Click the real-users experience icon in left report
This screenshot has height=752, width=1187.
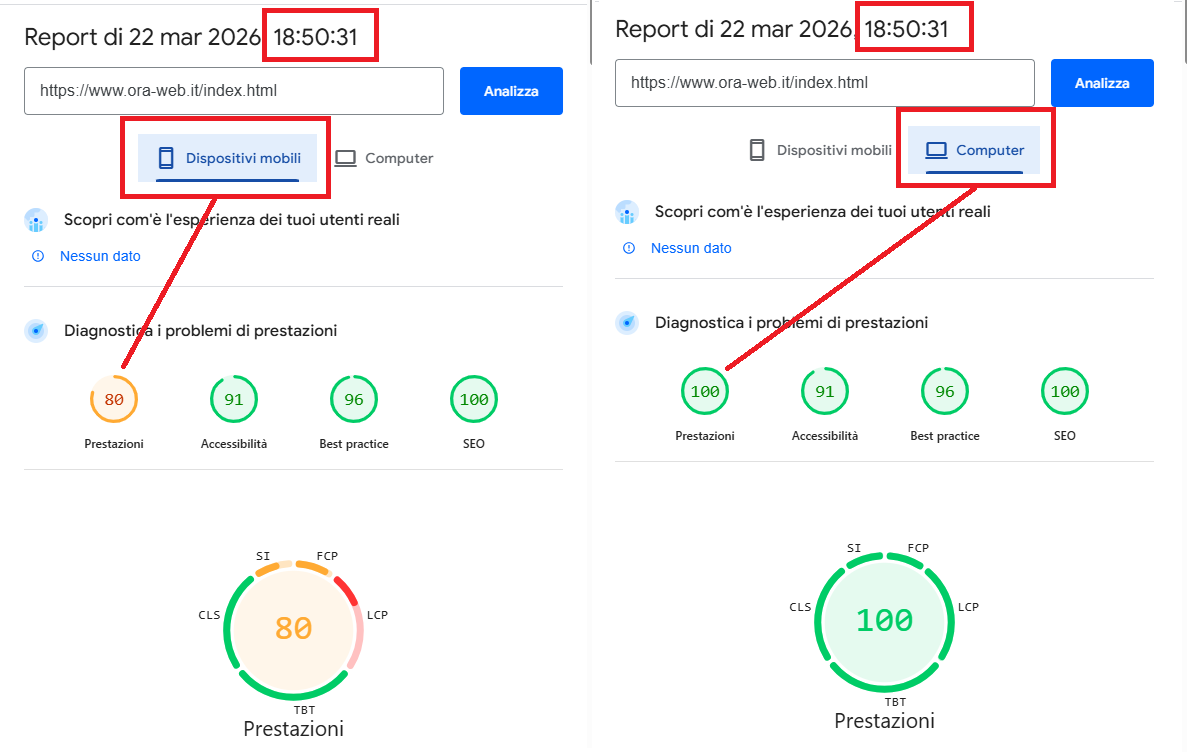pyautogui.click(x=37, y=220)
